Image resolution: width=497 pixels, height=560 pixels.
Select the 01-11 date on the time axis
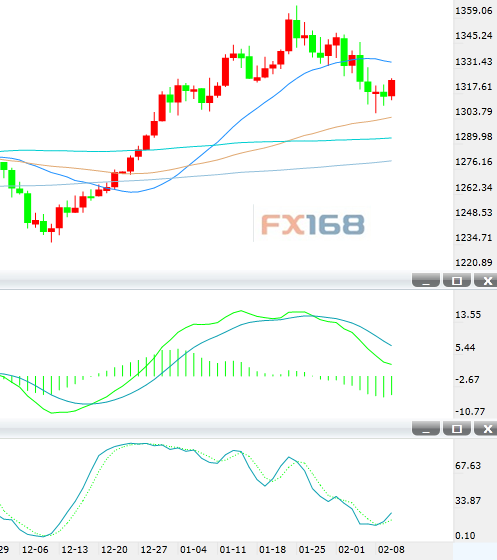tap(233, 550)
